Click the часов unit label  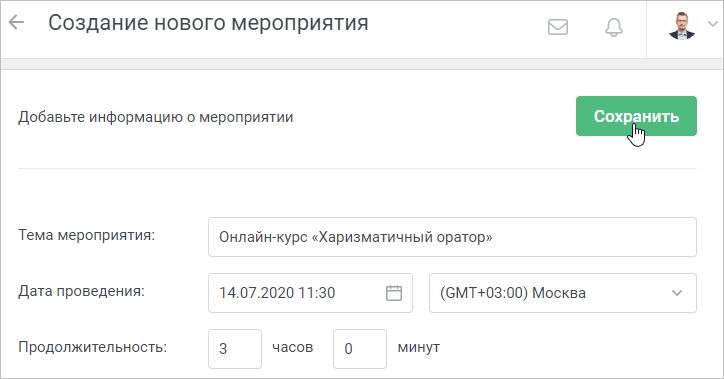click(293, 347)
